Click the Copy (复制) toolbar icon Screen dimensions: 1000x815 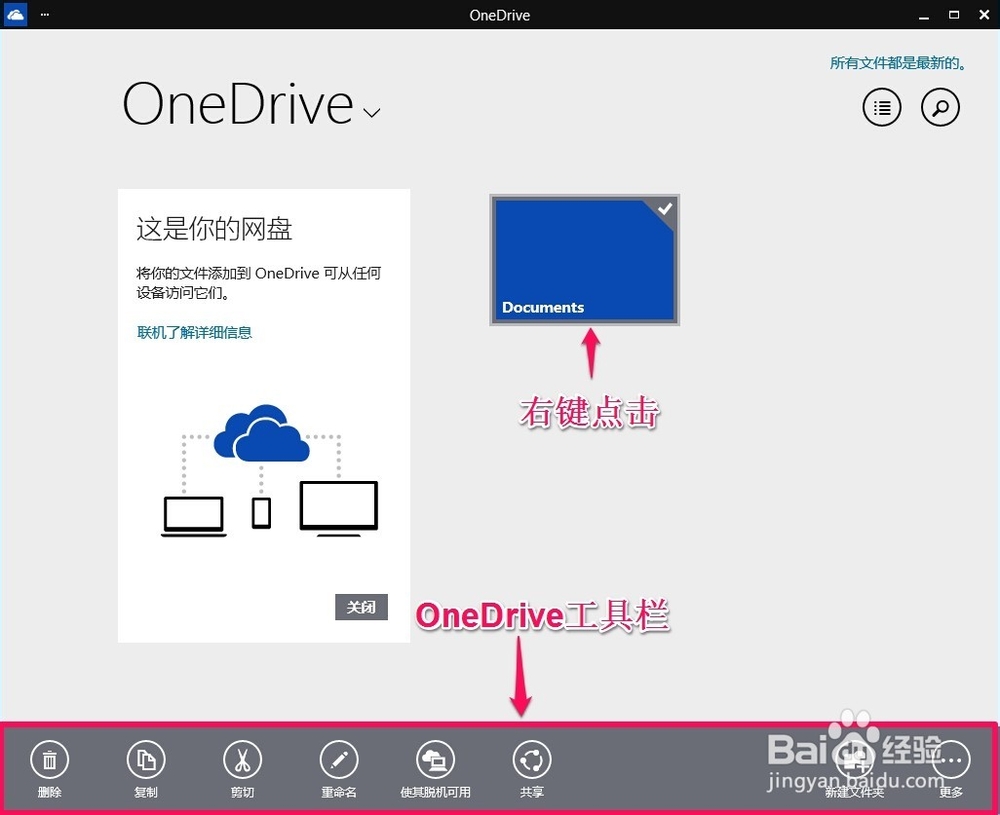[x=146, y=760]
